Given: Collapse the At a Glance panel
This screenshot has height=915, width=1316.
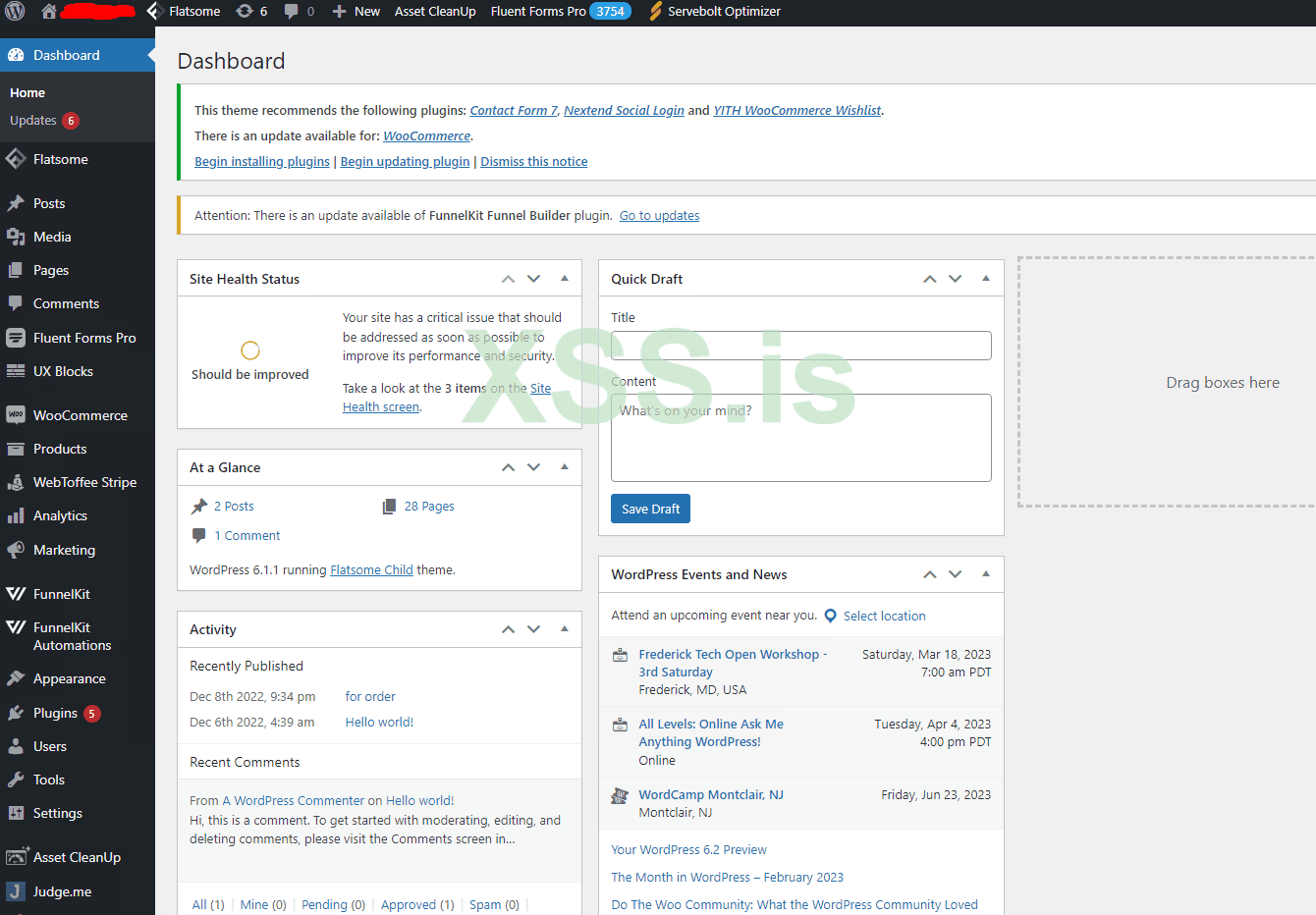Looking at the screenshot, I should pos(565,467).
